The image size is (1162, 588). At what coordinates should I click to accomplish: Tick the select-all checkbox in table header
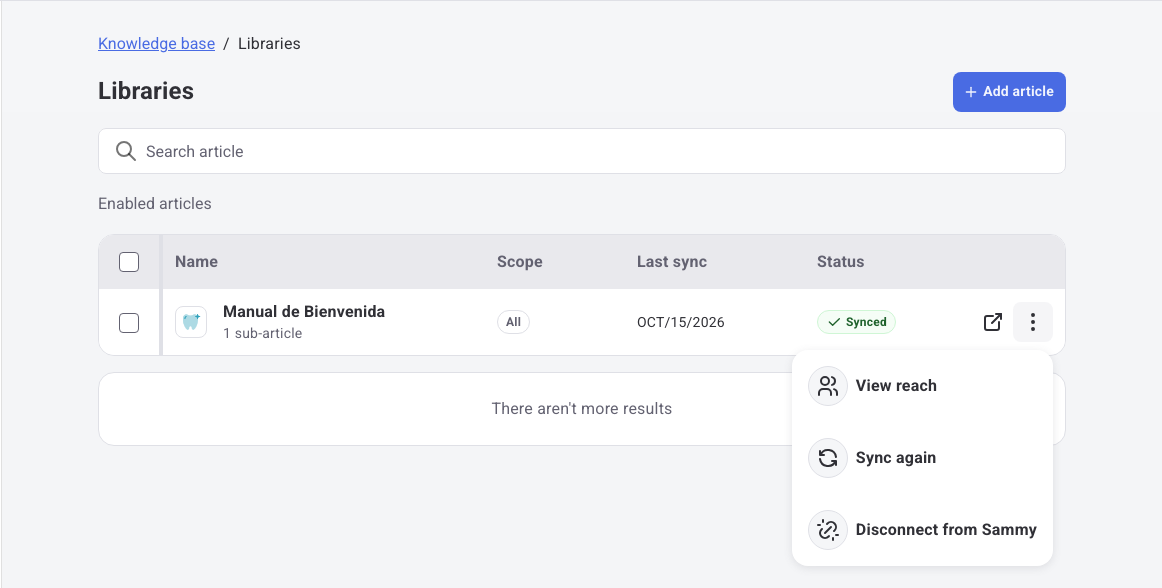pyautogui.click(x=129, y=262)
